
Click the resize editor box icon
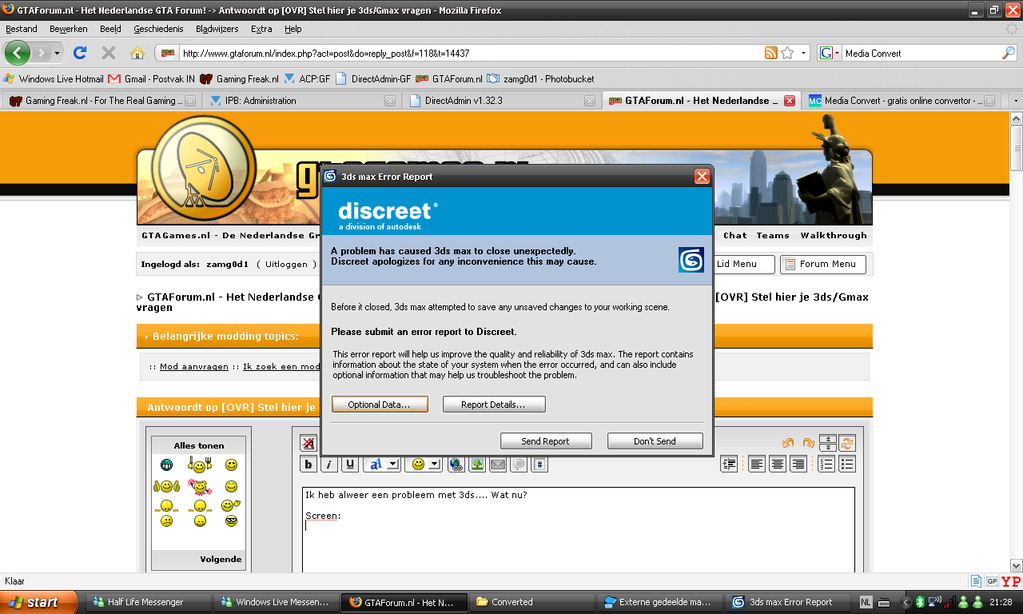point(827,443)
